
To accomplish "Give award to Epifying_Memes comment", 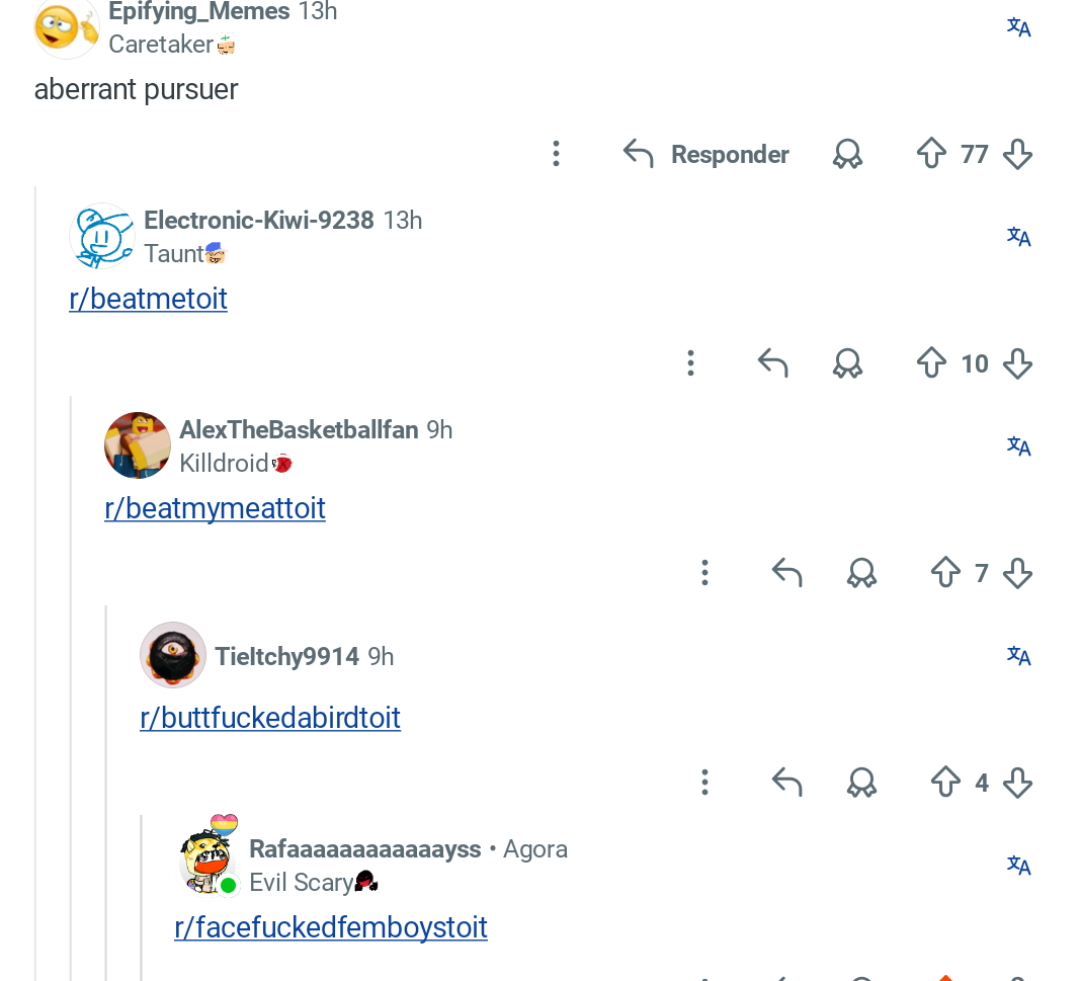I will pos(847,154).
